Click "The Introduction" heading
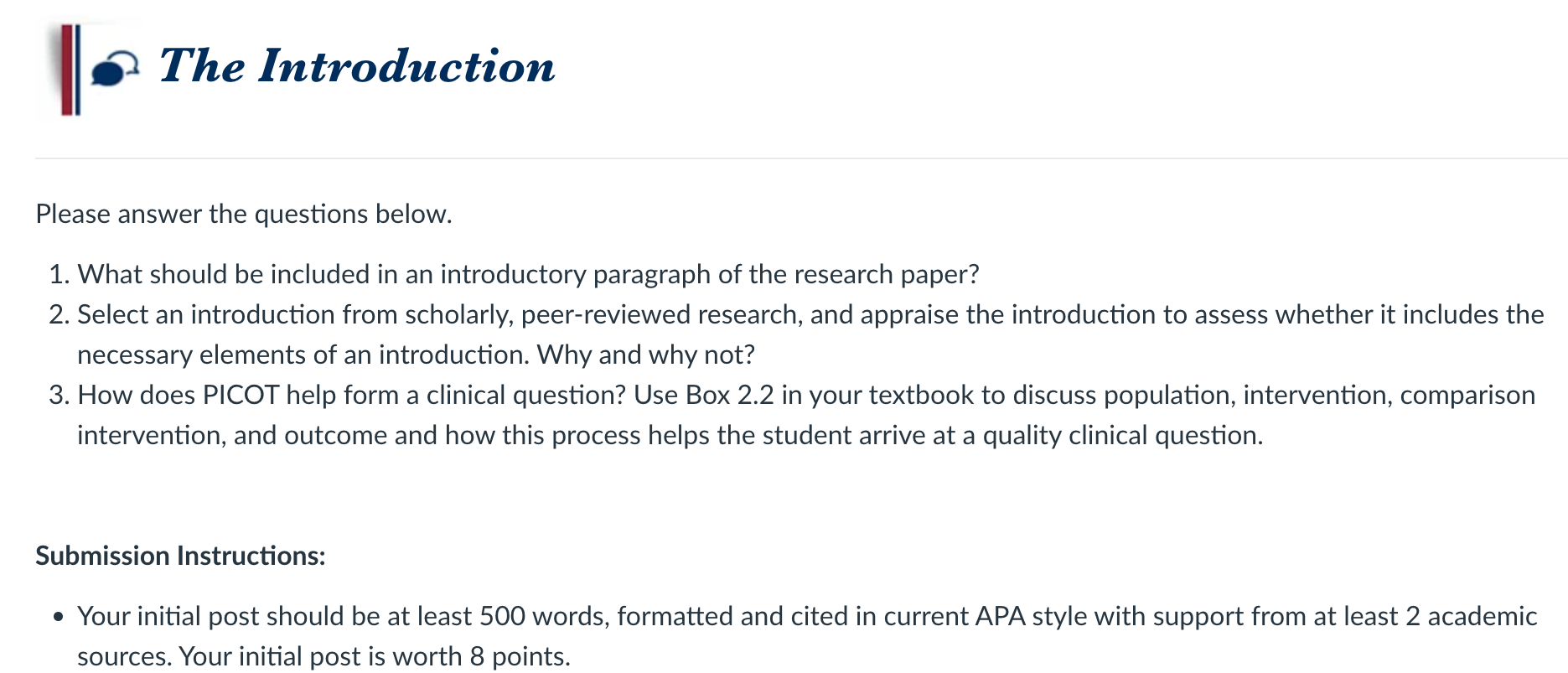 pos(357,66)
